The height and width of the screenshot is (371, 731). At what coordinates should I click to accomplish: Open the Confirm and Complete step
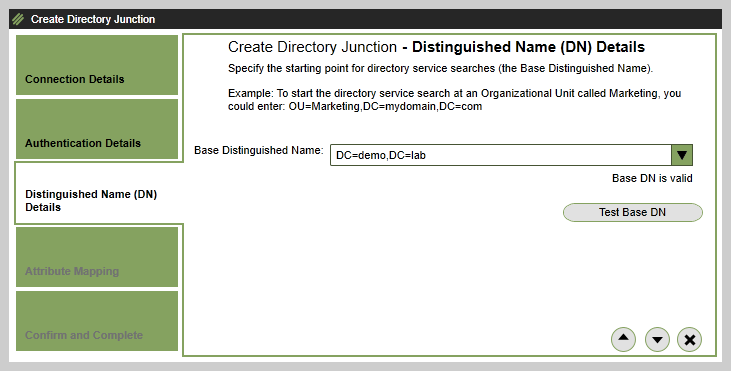pyautogui.click(x=97, y=321)
